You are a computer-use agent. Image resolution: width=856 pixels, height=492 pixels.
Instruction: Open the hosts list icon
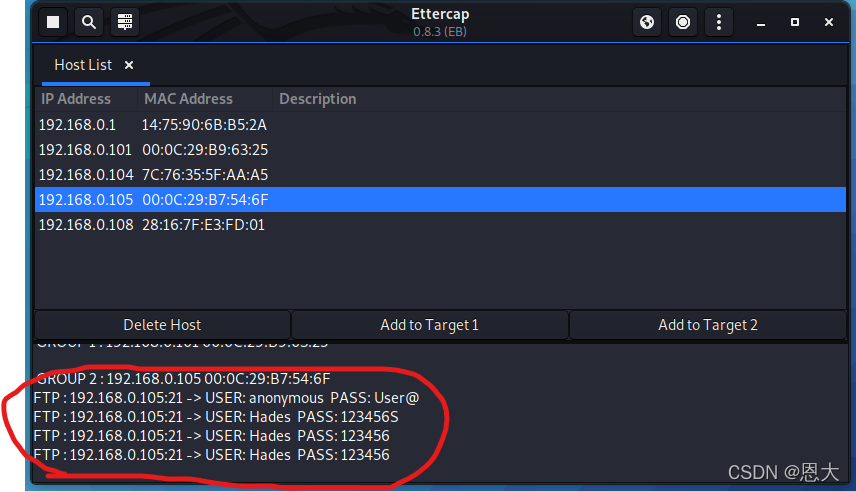[125, 21]
